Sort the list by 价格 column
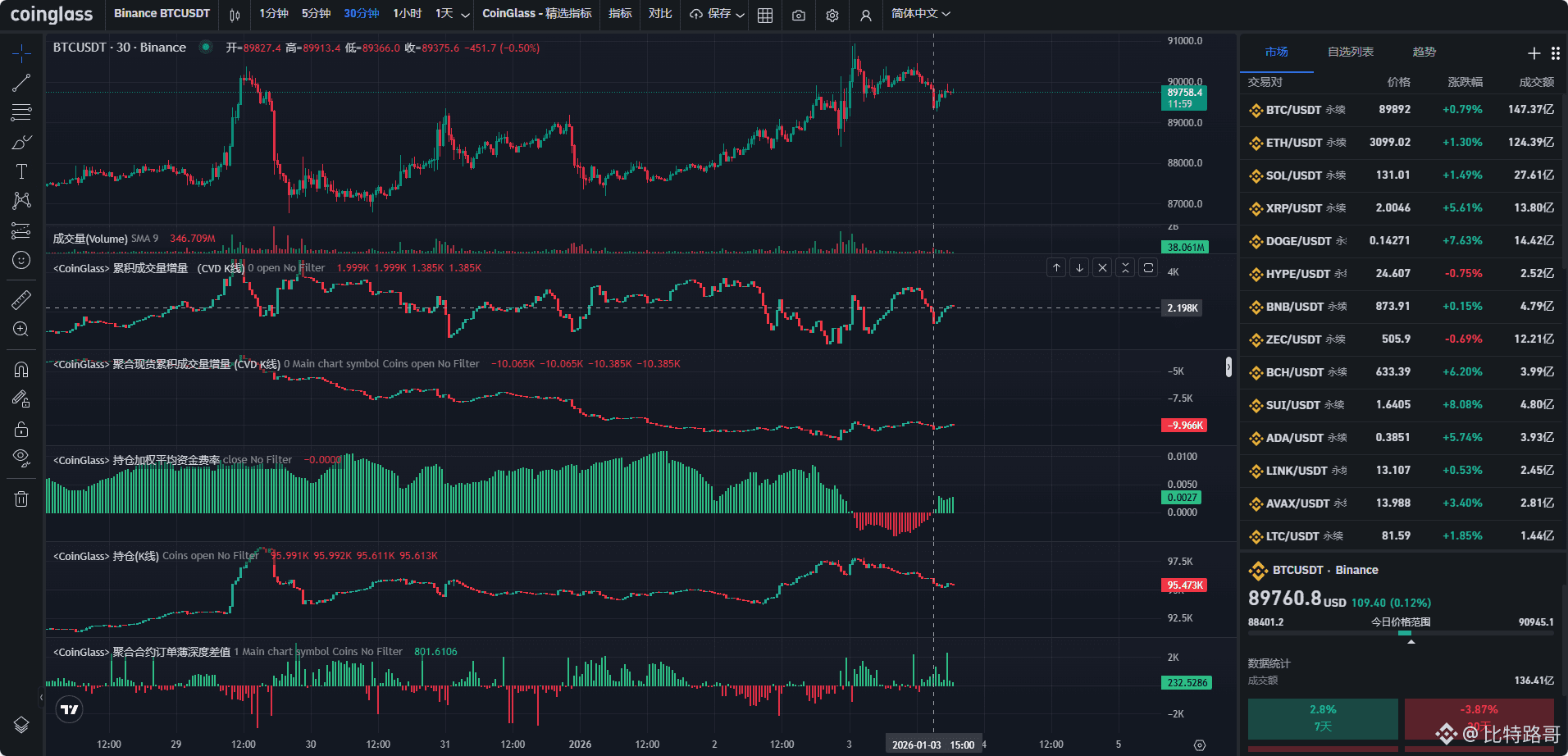This screenshot has height=756, width=1568. pyautogui.click(x=1399, y=82)
